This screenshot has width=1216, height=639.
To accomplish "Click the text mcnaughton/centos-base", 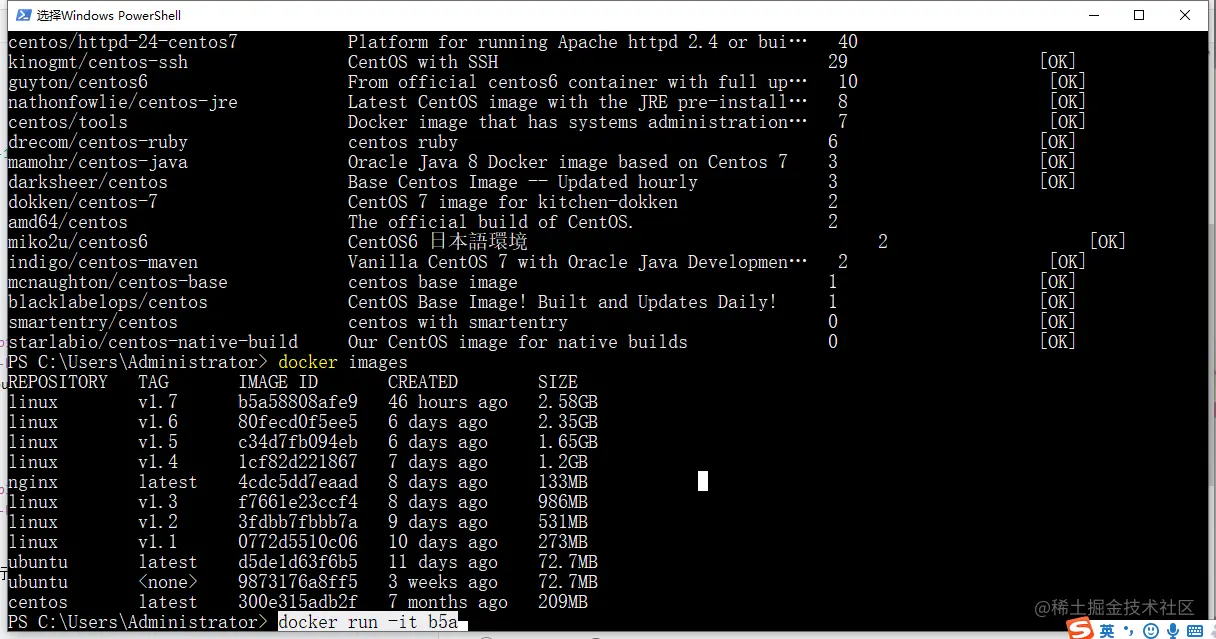I will (x=118, y=282).
